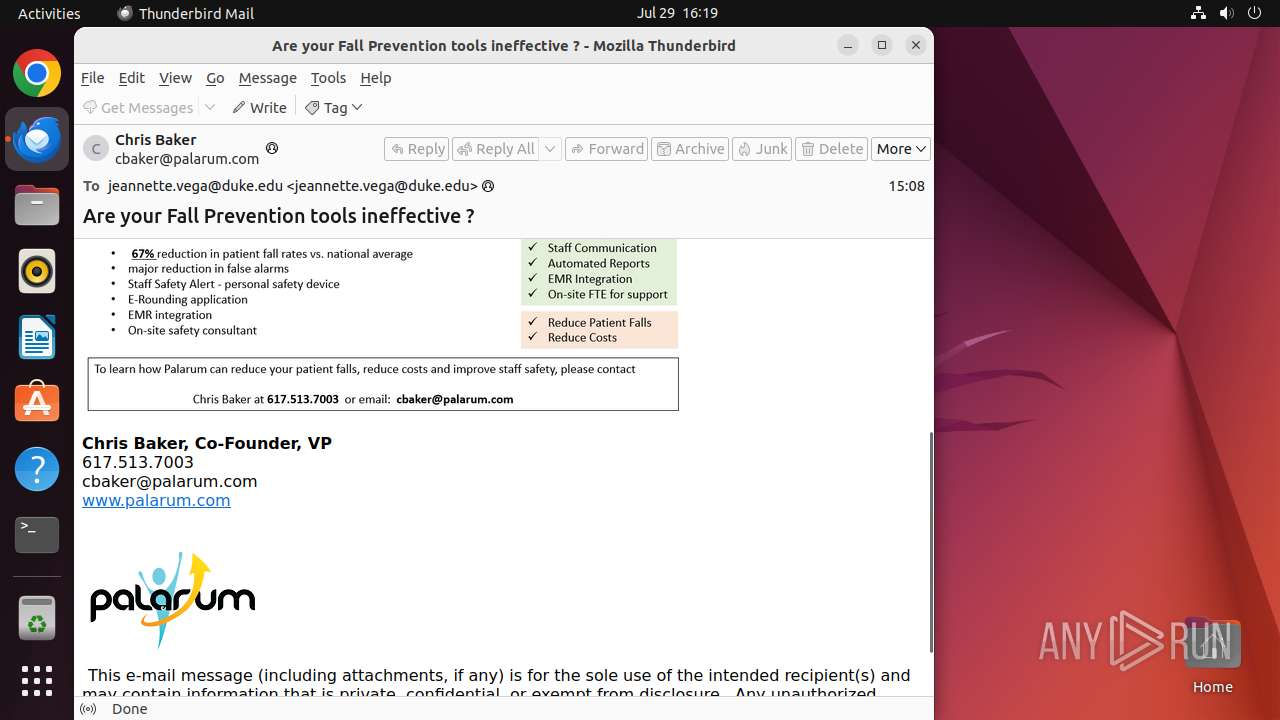This screenshot has width=1280, height=720.
Task: Click the Thunderbird Mail top-bar app menu
Action: (186, 13)
